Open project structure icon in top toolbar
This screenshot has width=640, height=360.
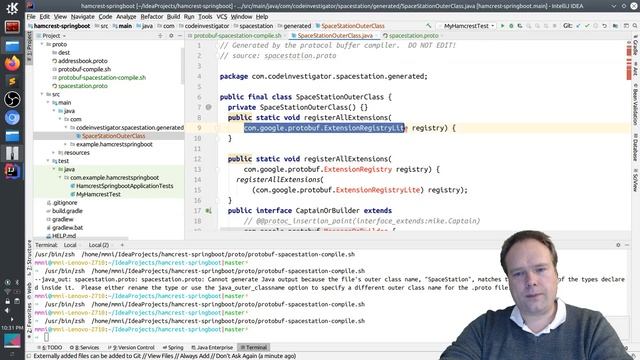[x=616, y=26]
